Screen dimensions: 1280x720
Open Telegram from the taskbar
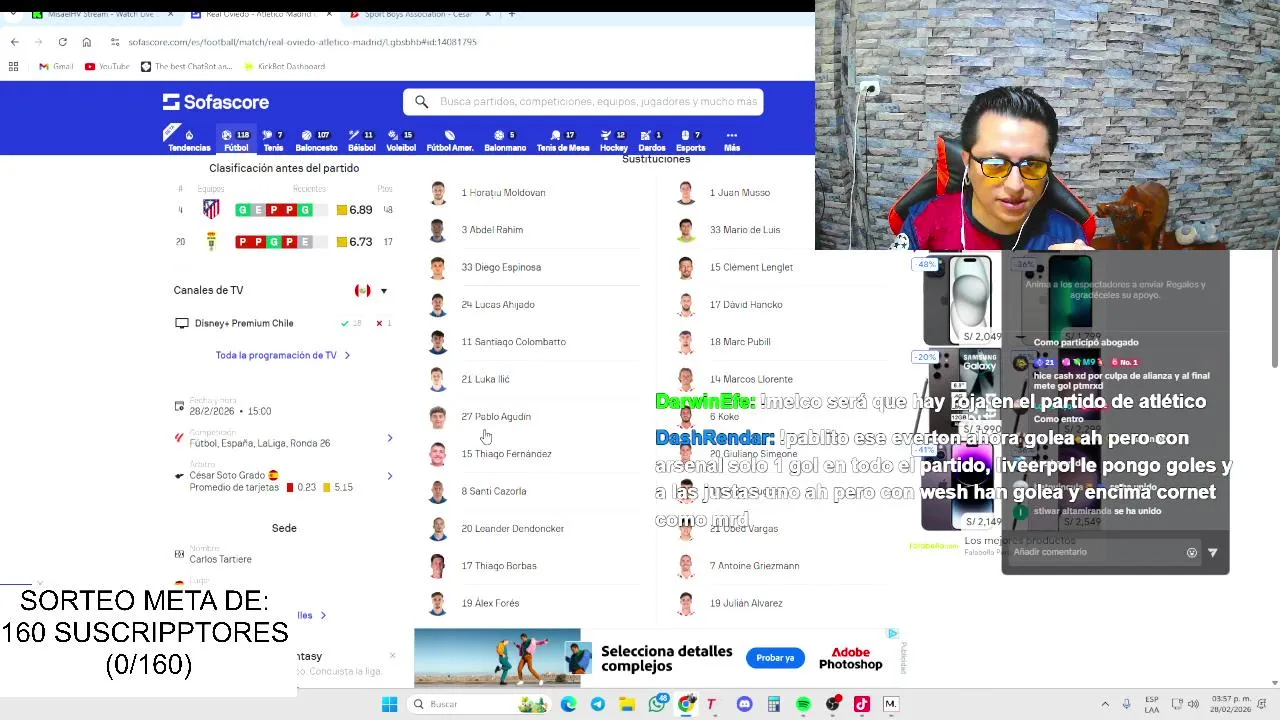coord(598,704)
